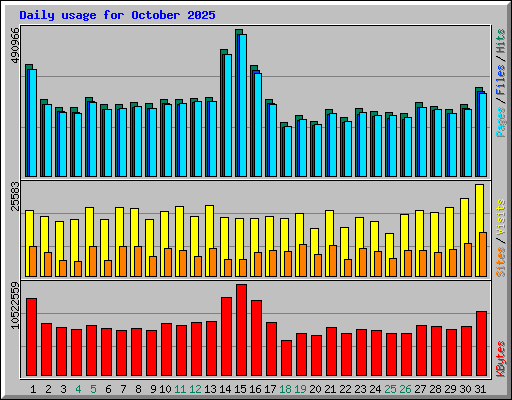Screen dimensions: 512x400
Task: Select green weekend day label 4
Action: click(x=78, y=389)
